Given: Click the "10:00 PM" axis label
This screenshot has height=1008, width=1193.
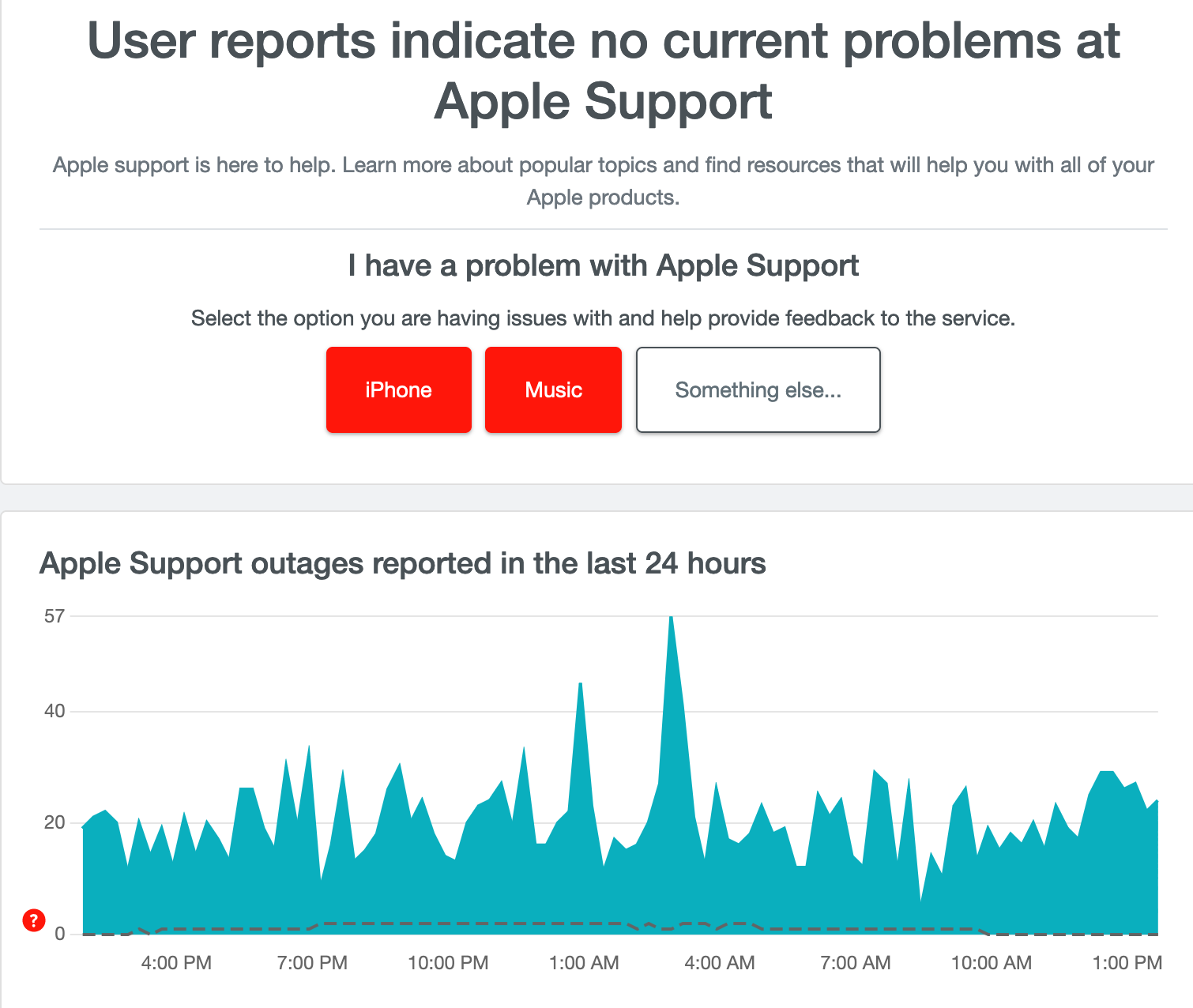Looking at the screenshot, I should click(448, 963).
